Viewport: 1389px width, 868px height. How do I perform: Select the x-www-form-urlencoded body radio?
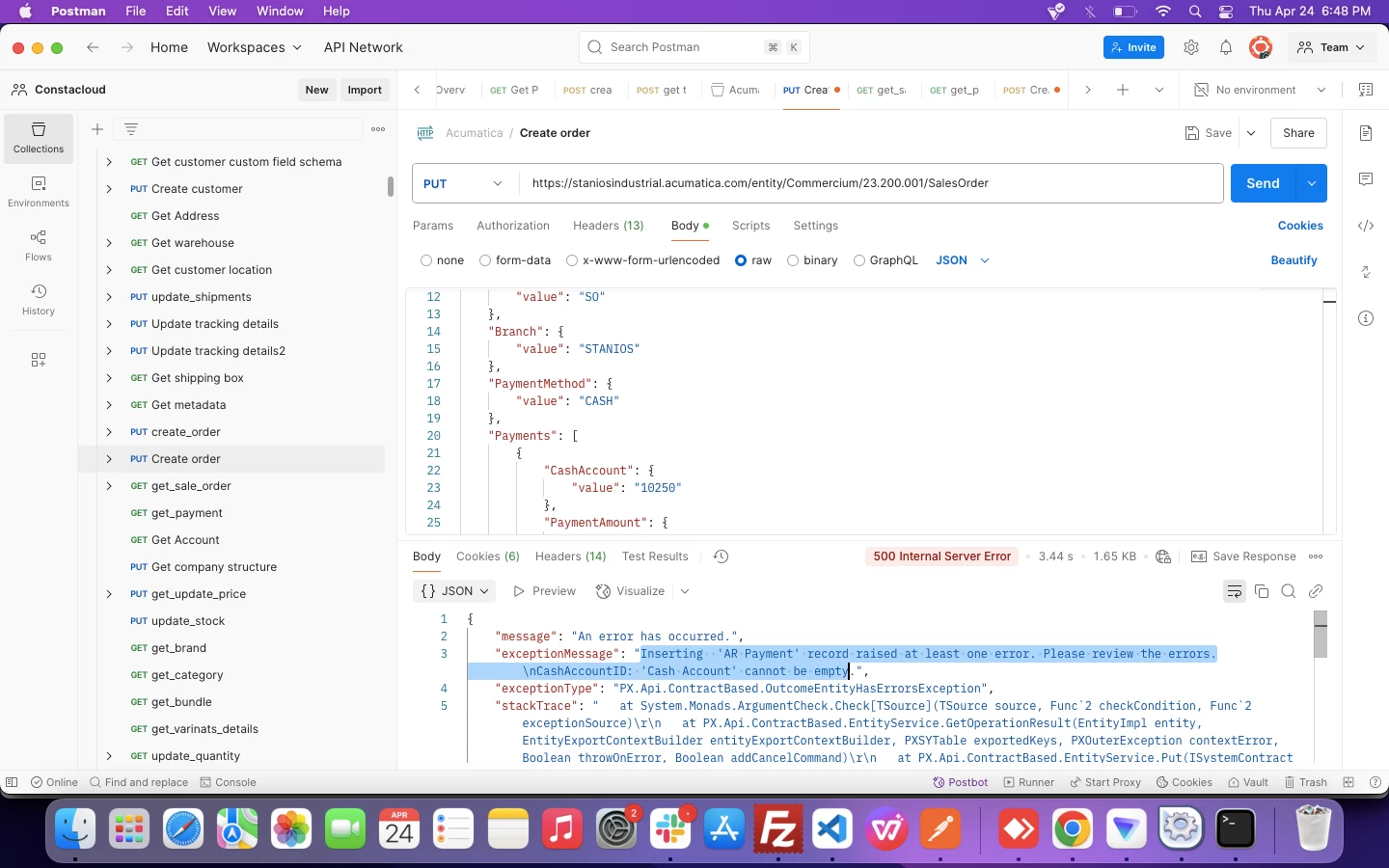tap(572, 260)
